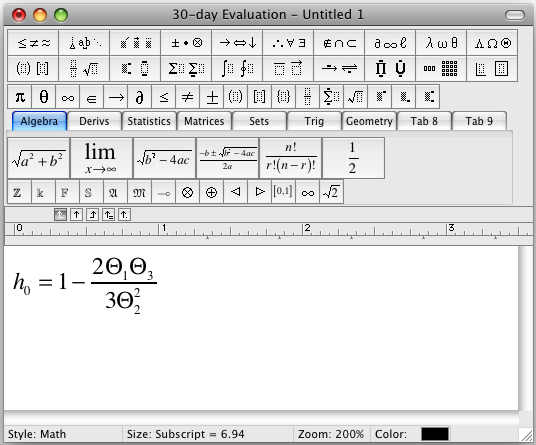536x445 pixels.
Task: Insert parentheses template from small bar
Action: pos(236,97)
